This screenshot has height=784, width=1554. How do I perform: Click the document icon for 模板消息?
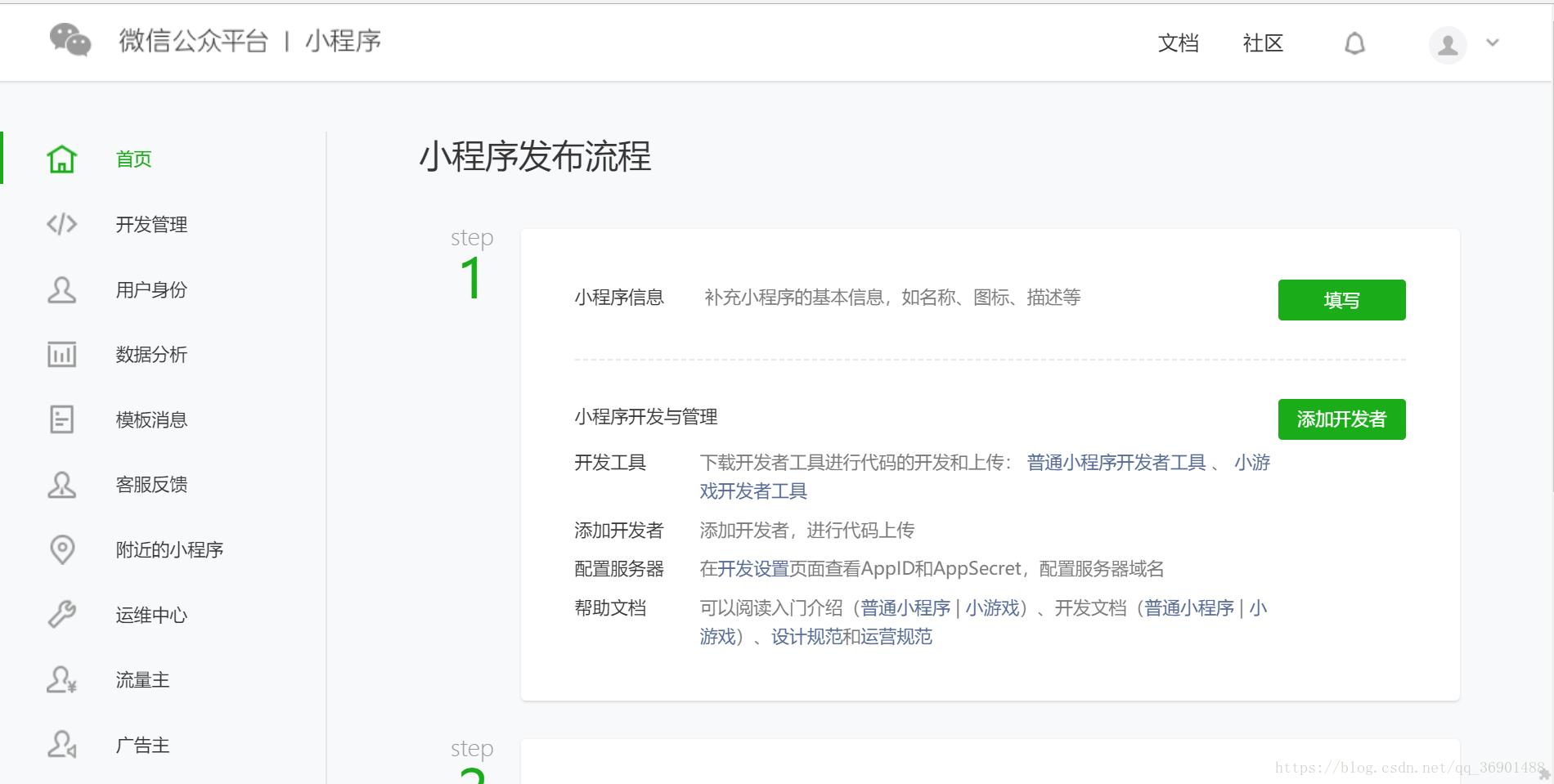coord(62,419)
